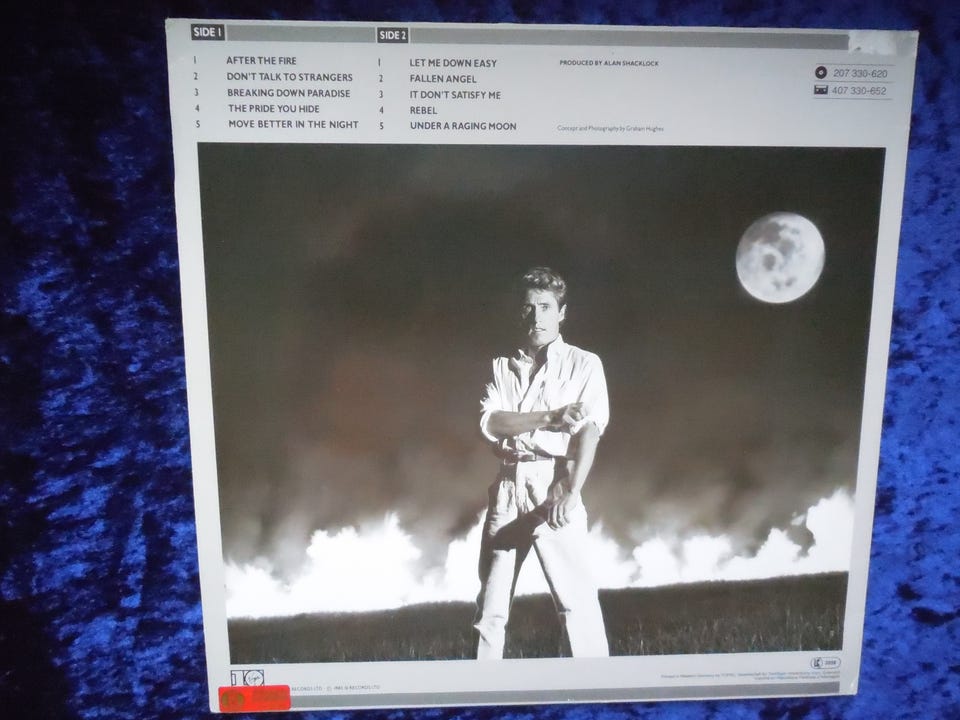Click the fine print at bottom right
960x720 pixels.
(751, 675)
